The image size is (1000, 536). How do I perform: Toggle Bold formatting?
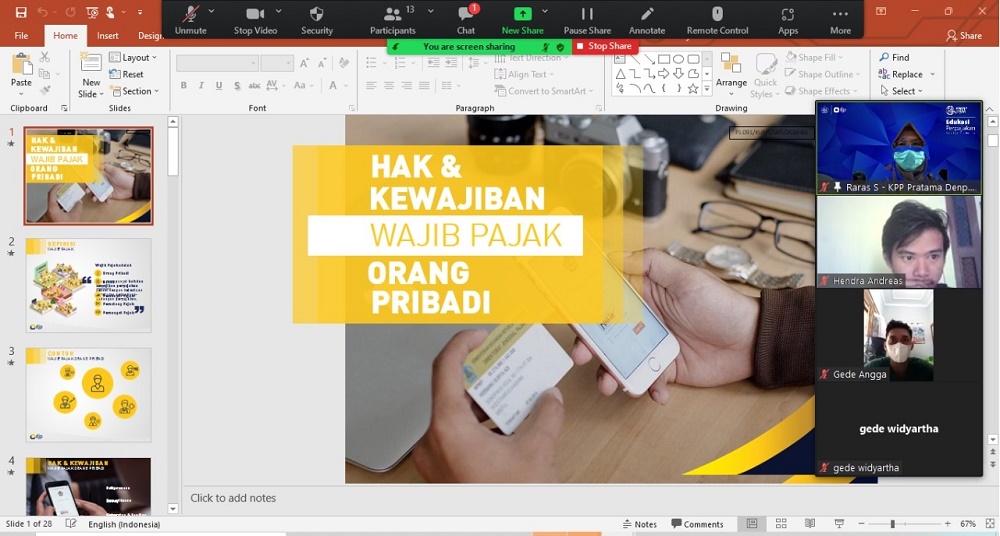[184, 86]
